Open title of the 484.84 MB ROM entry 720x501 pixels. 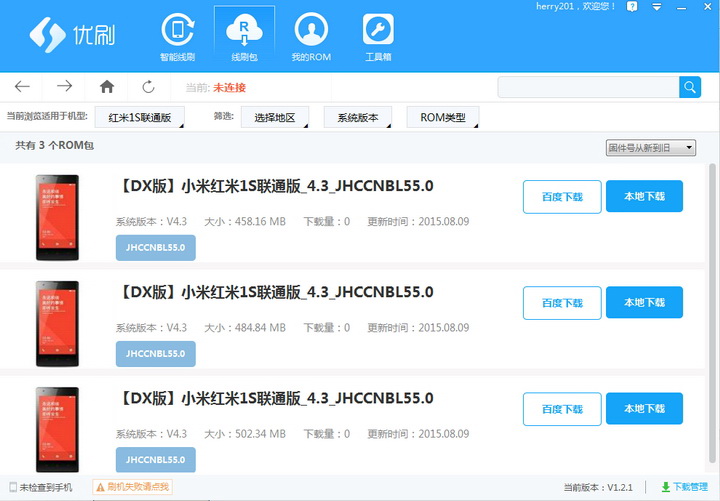[x=275, y=292]
